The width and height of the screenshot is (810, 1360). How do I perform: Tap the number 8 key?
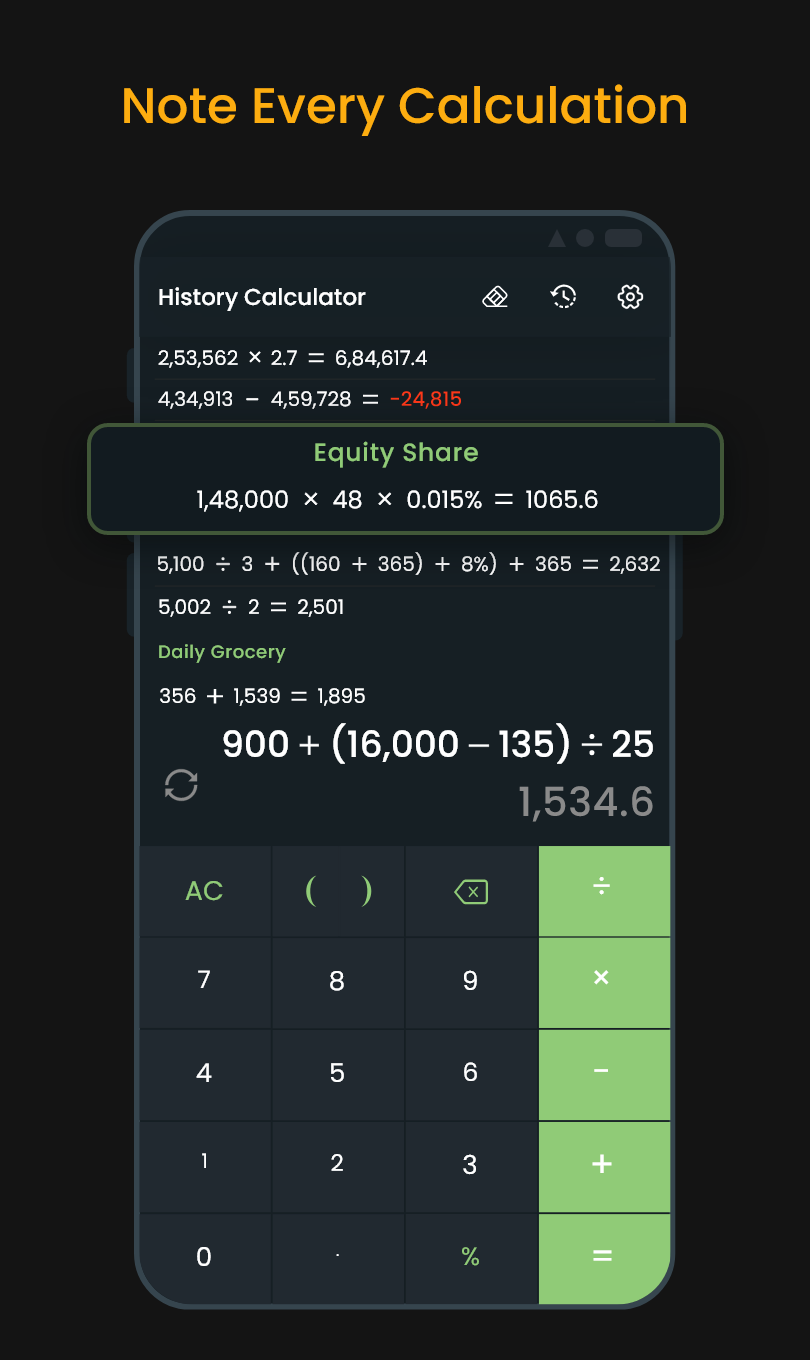point(337,983)
